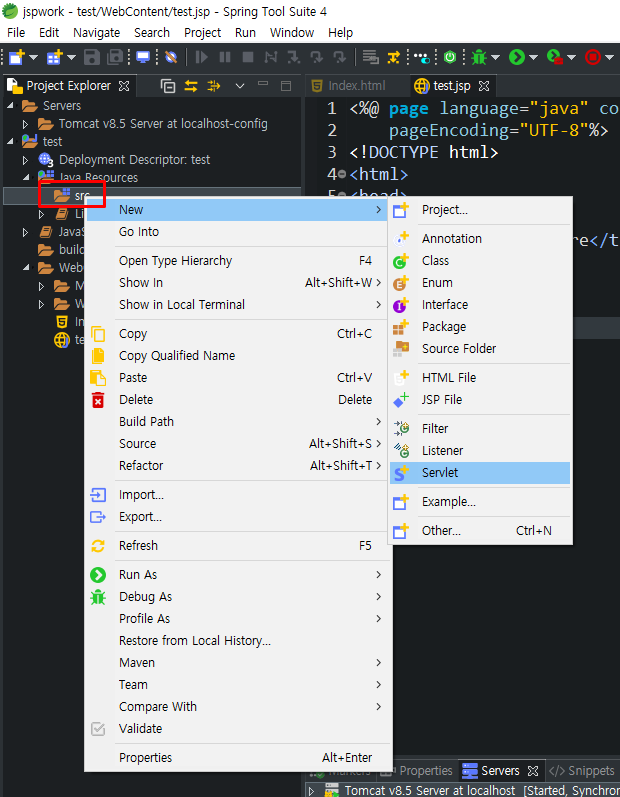Click the green Debug bug toolbar icon
Screen dimensions: 620x797
click(479, 57)
